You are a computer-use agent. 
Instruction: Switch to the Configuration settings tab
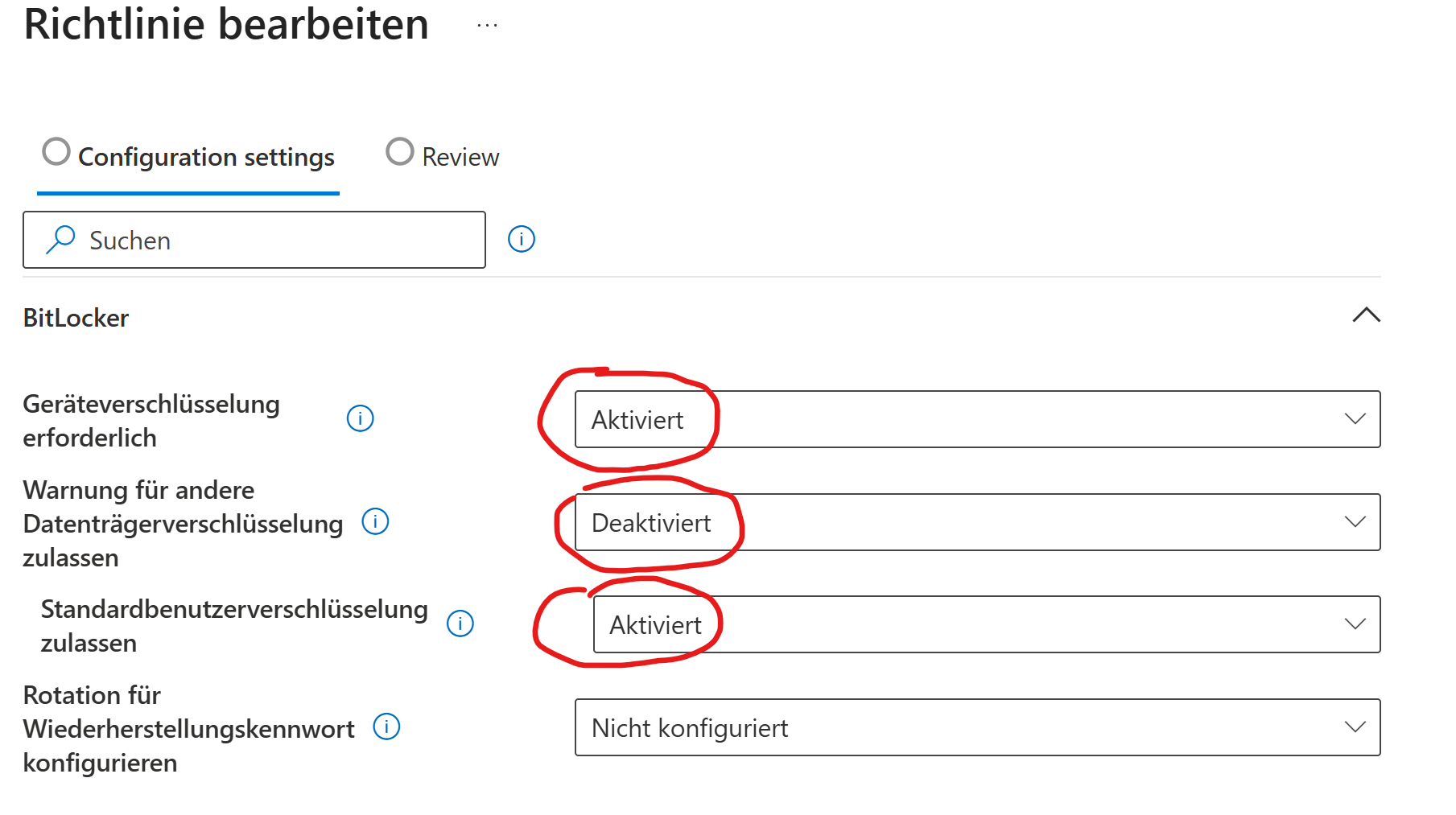click(x=206, y=157)
